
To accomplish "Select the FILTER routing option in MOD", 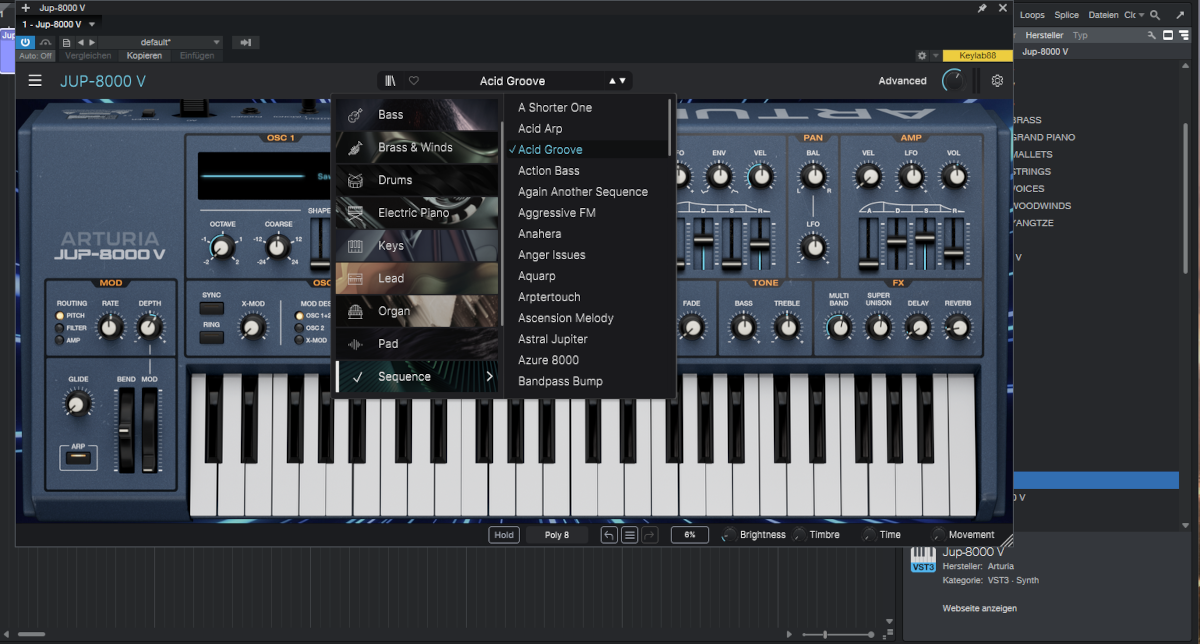I will [x=61, y=328].
